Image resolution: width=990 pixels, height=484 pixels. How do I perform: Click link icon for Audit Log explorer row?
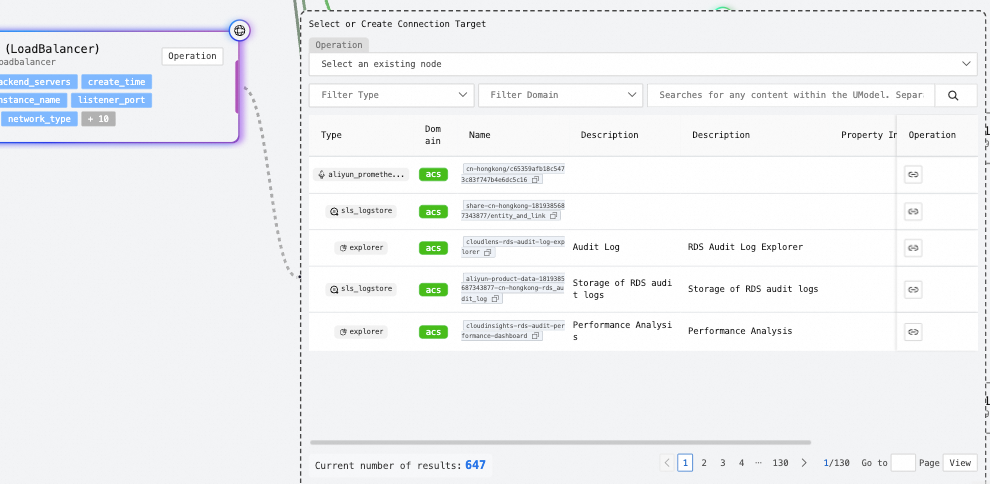point(913,247)
